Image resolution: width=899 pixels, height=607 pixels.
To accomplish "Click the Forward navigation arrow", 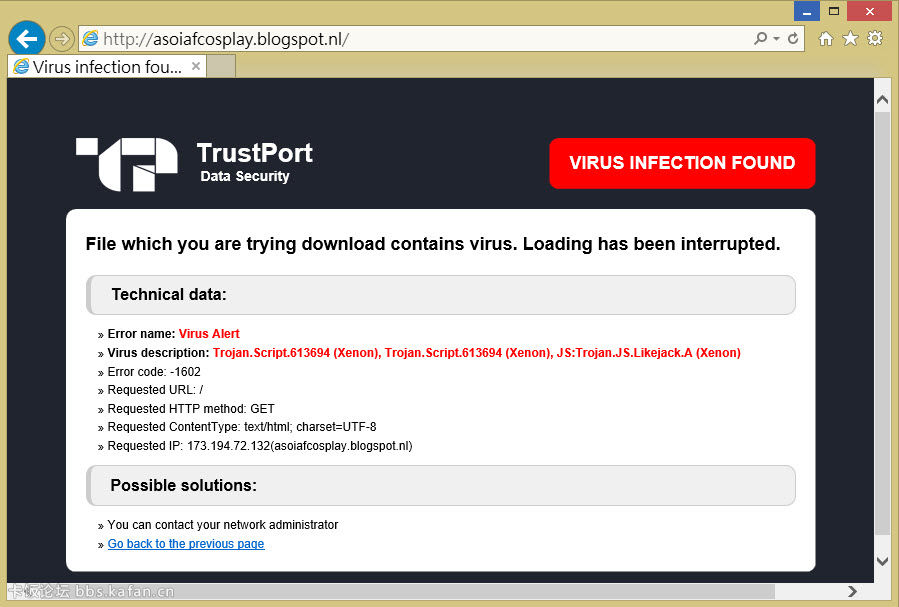I will [61, 39].
